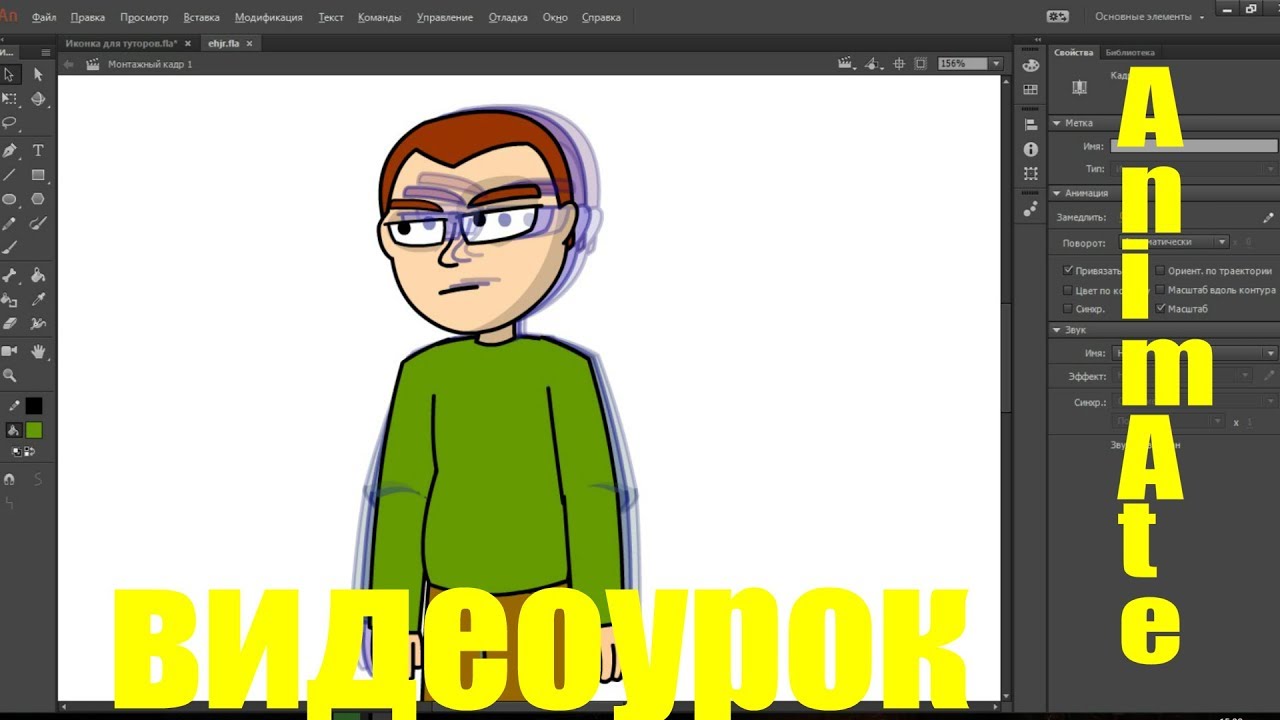Enable the Ориент. по траектории checkbox
This screenshot has height=720, width=1280.
tap(1160, 270)
